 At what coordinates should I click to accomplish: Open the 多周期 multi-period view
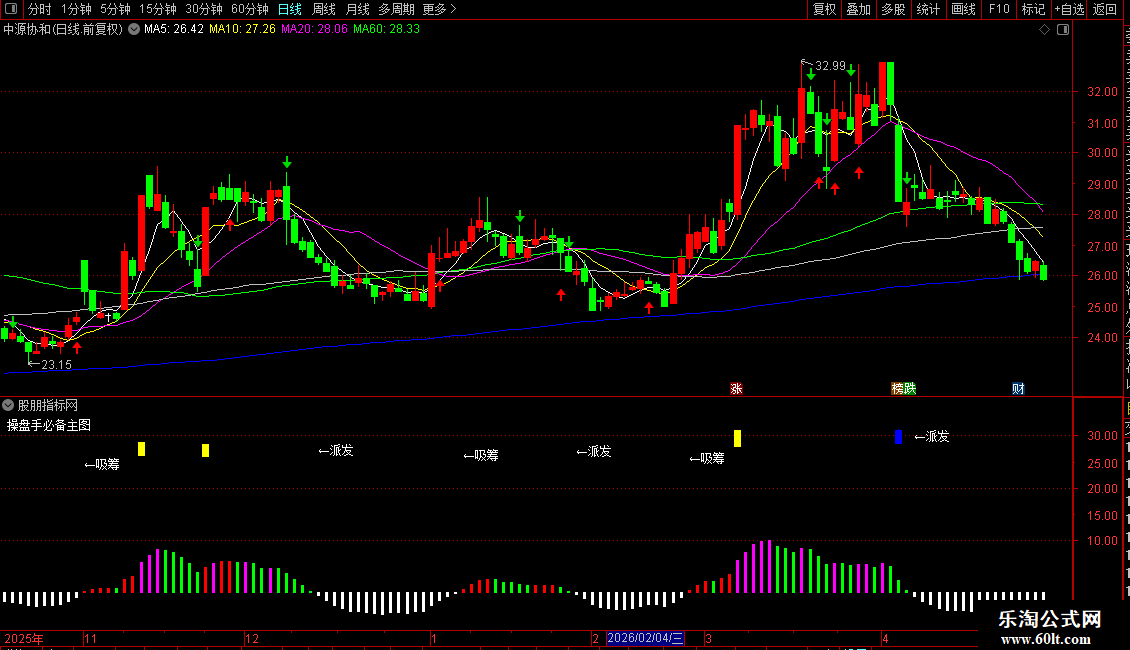click(x=396, y=9)
